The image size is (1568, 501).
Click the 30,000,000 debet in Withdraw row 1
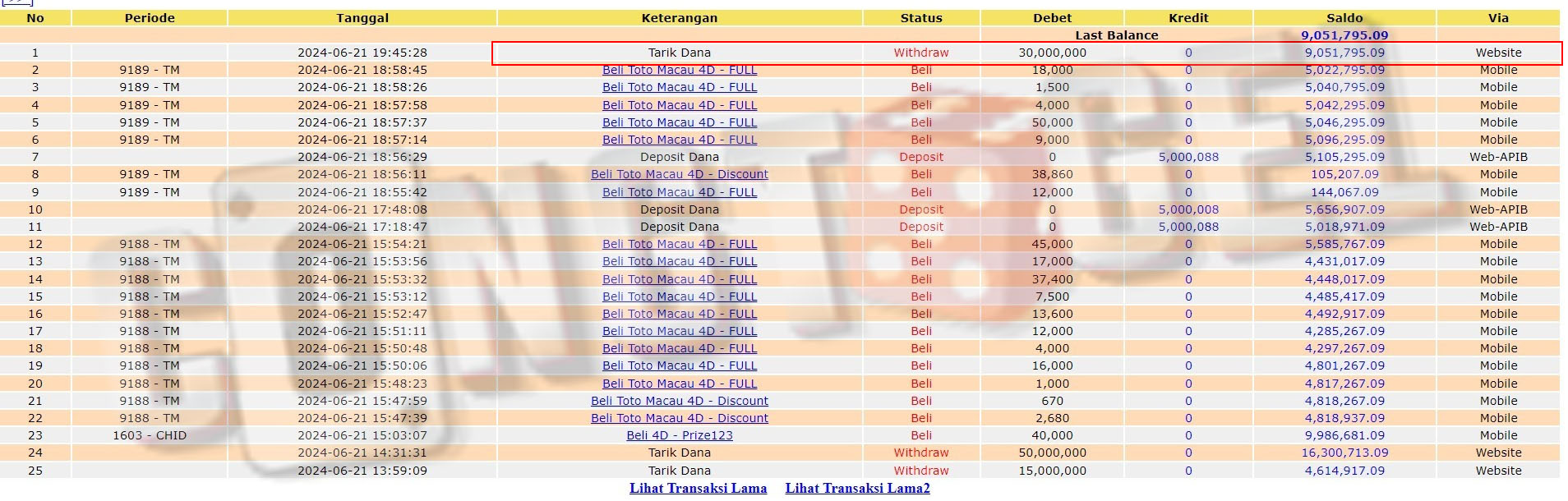pyautogui.click(x=1052, y=53)
